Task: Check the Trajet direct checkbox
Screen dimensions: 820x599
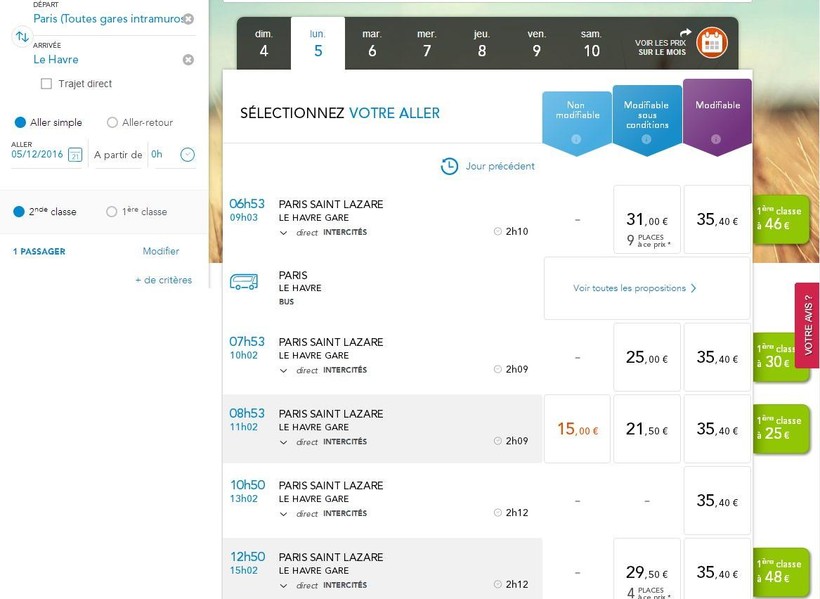Action: point(46,84)
